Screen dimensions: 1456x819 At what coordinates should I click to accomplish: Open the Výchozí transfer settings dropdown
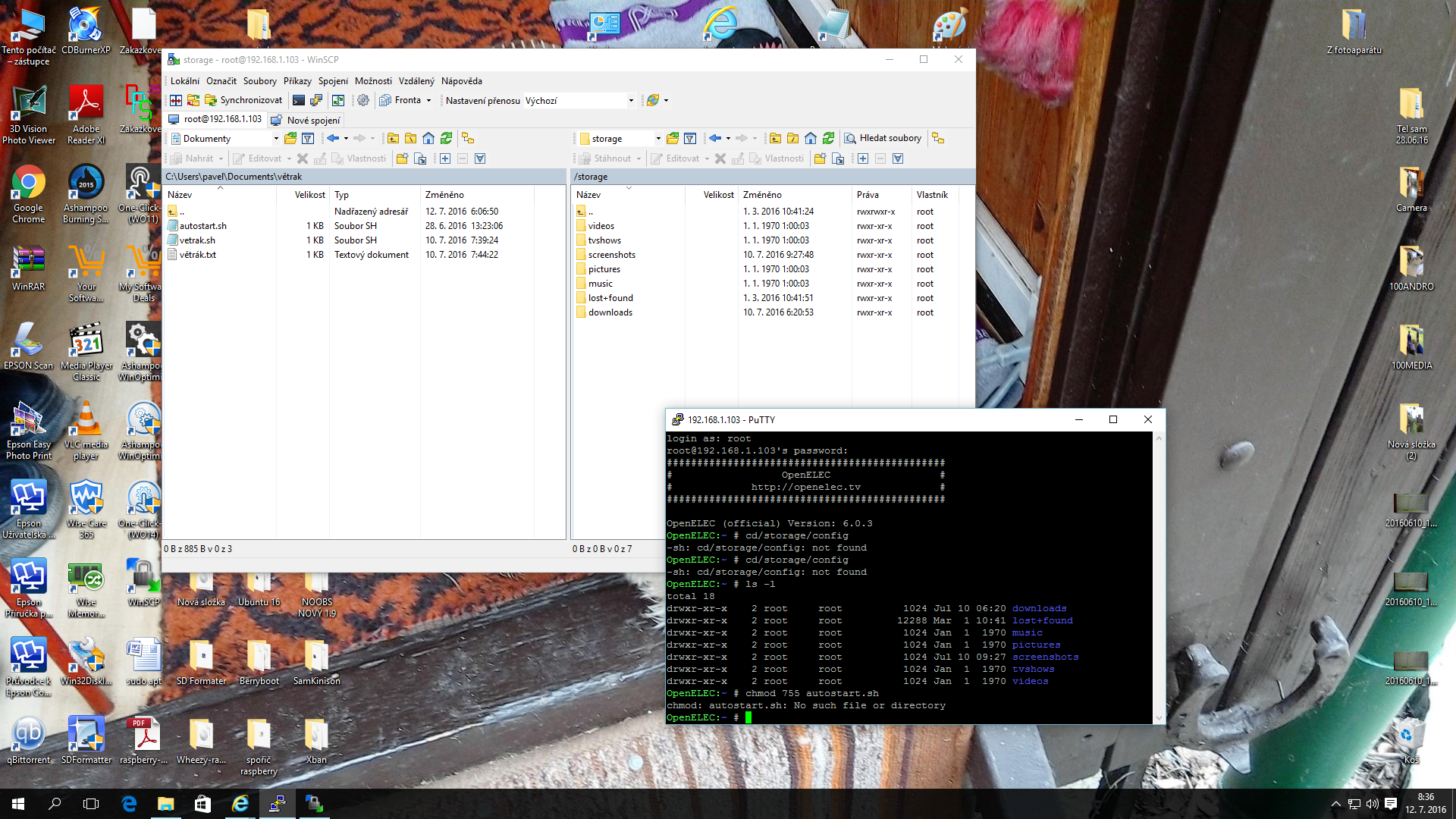(x=630, y=100)
